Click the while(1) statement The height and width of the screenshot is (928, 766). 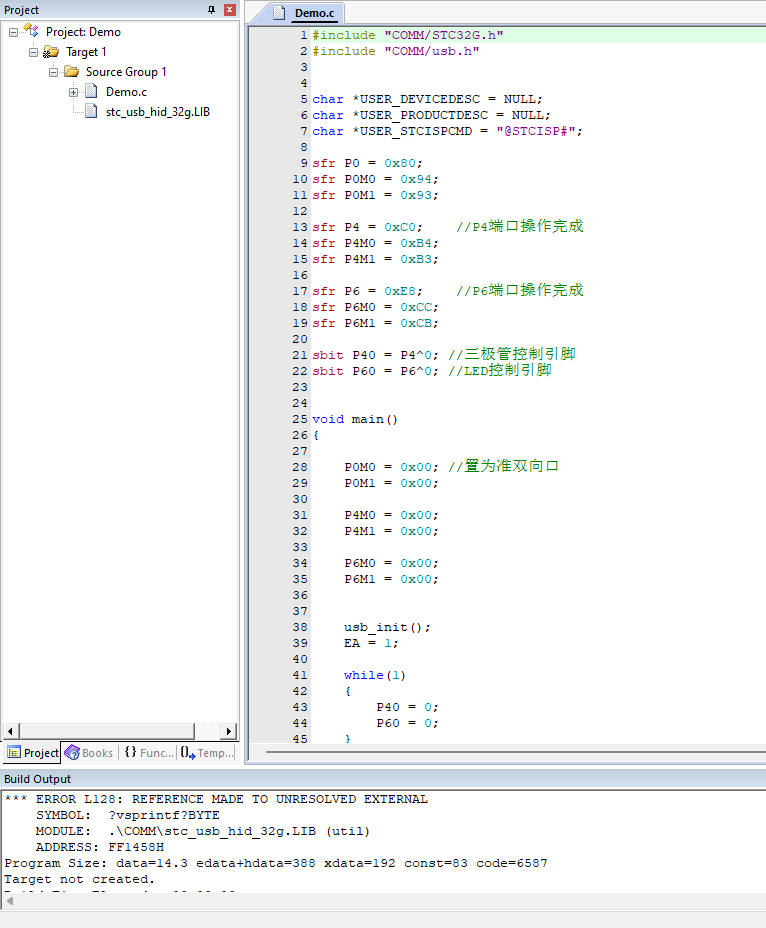click(x=375, y=675)
